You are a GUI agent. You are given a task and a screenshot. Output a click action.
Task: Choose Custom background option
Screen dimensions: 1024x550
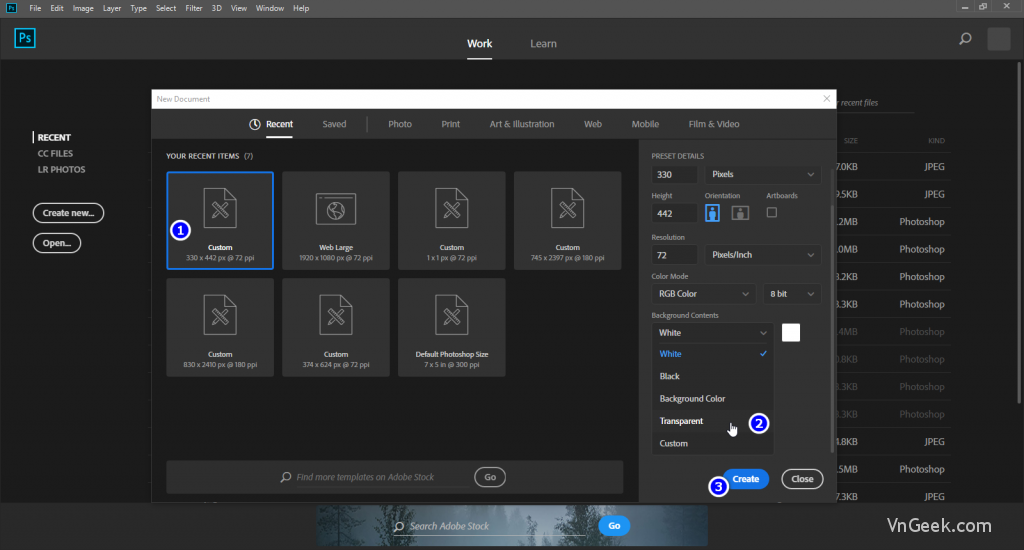click(x=712, y=444)
